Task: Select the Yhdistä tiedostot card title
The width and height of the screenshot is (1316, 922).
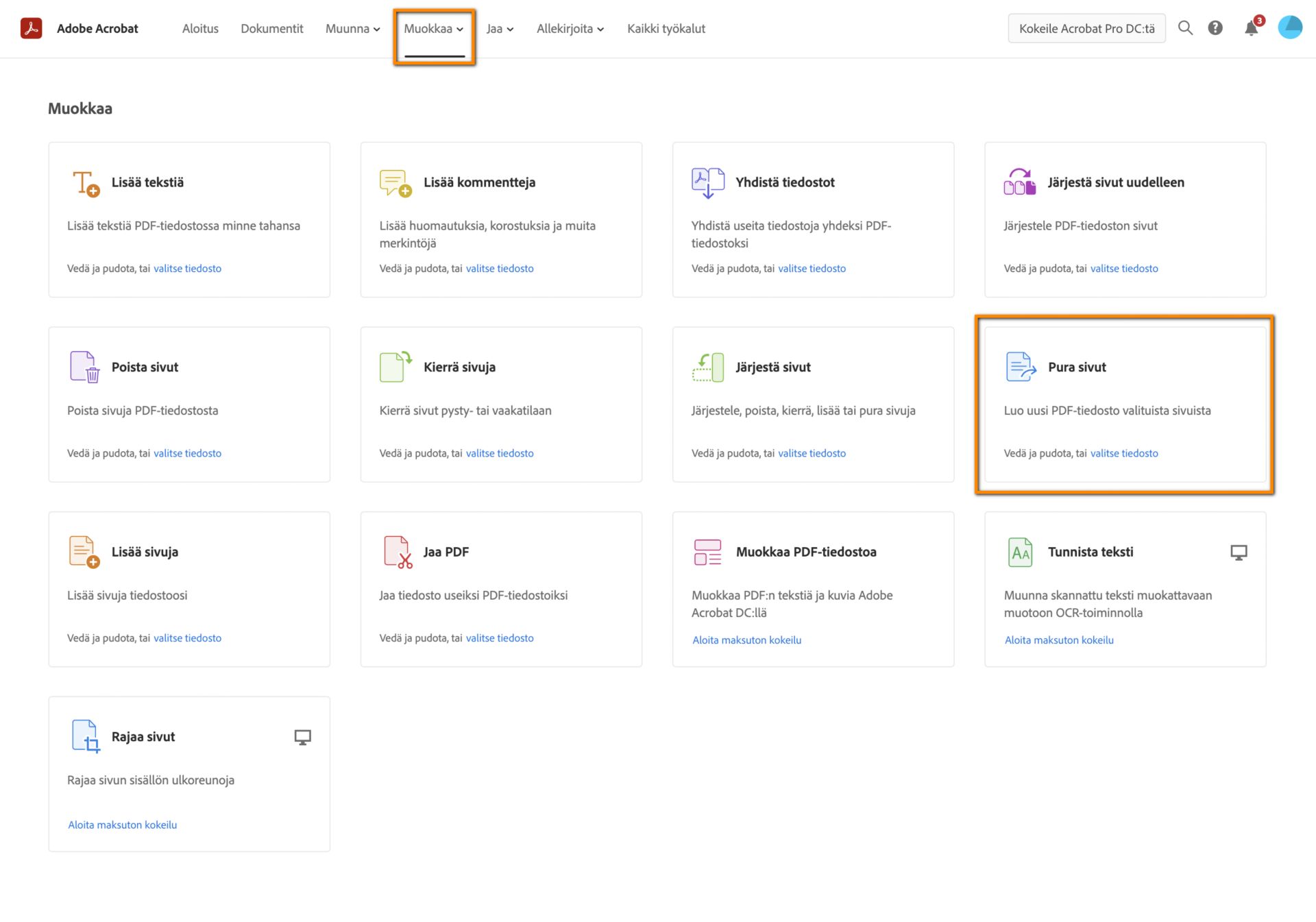Action: pyautogui.click(x=785, y=182)
